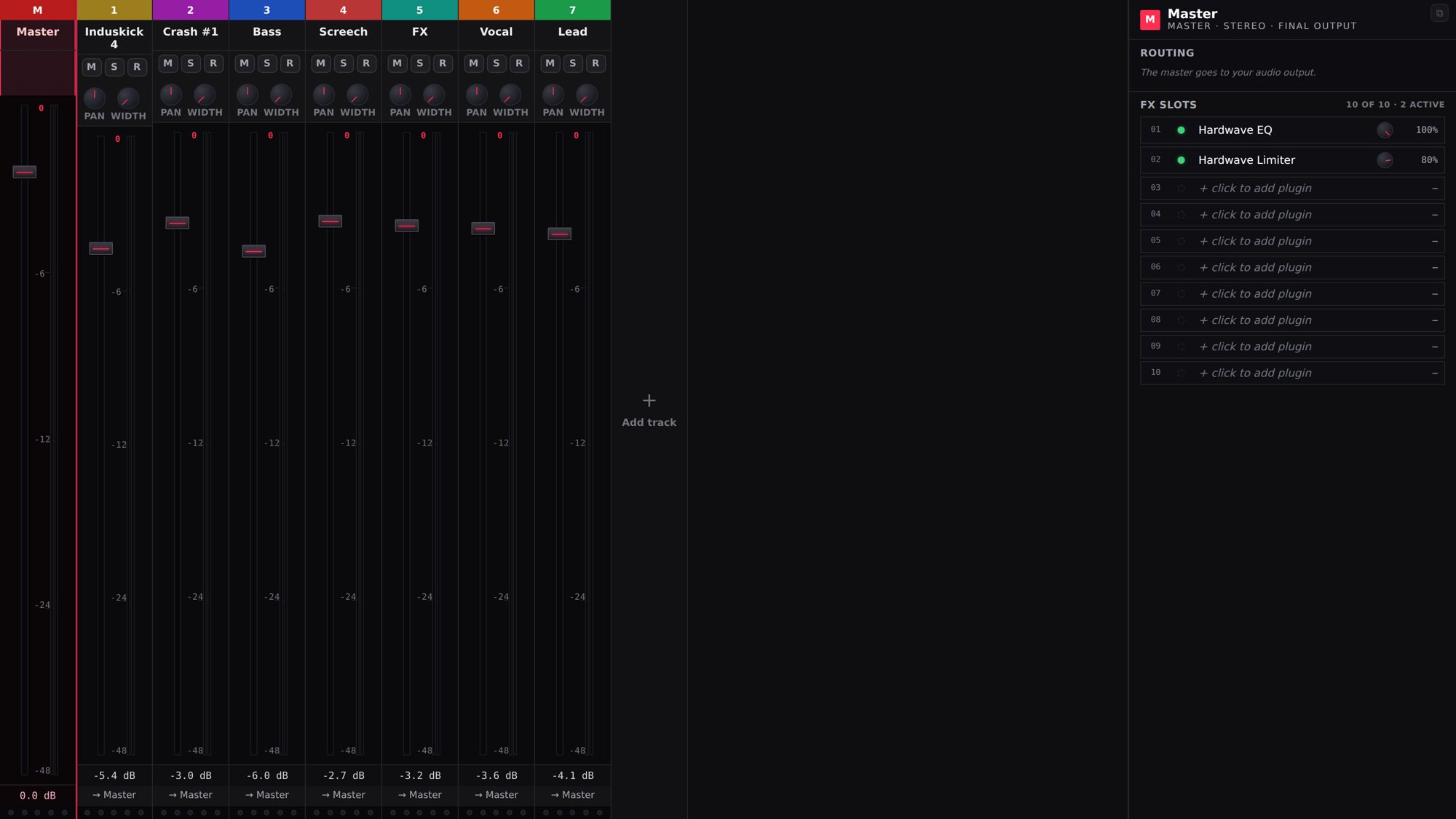Add plugin to FX slot 10
The width and height of the screenshot is (1456, 819).
coord(1292,373)
